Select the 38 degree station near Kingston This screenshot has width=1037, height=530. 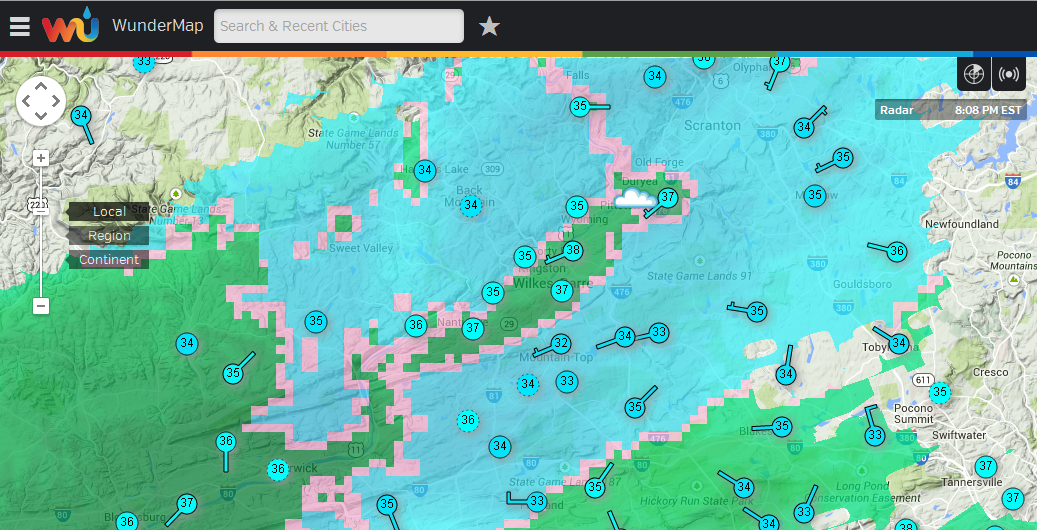coord(572,250)
